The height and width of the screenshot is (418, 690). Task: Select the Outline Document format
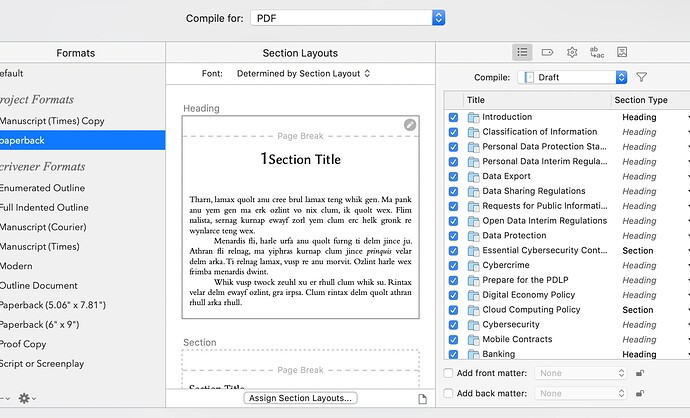[x=82, y=286]
